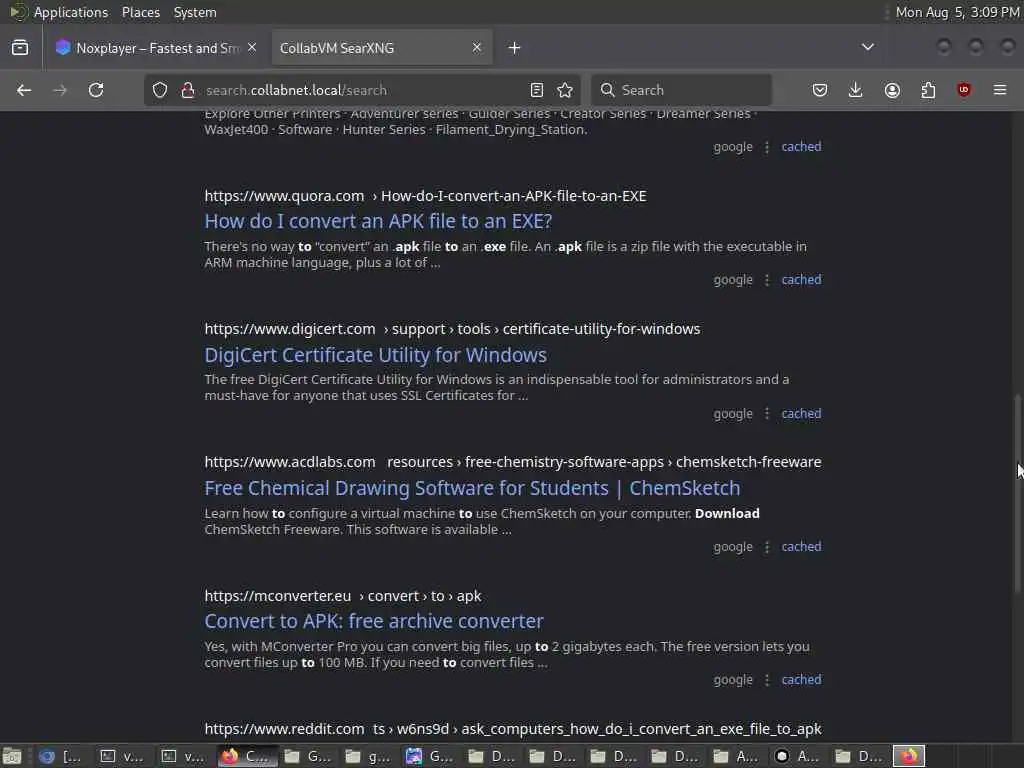Open cached link under WaxJet400 snippet
This screenshot has width=1024, height=768.
tap(801, 147)
